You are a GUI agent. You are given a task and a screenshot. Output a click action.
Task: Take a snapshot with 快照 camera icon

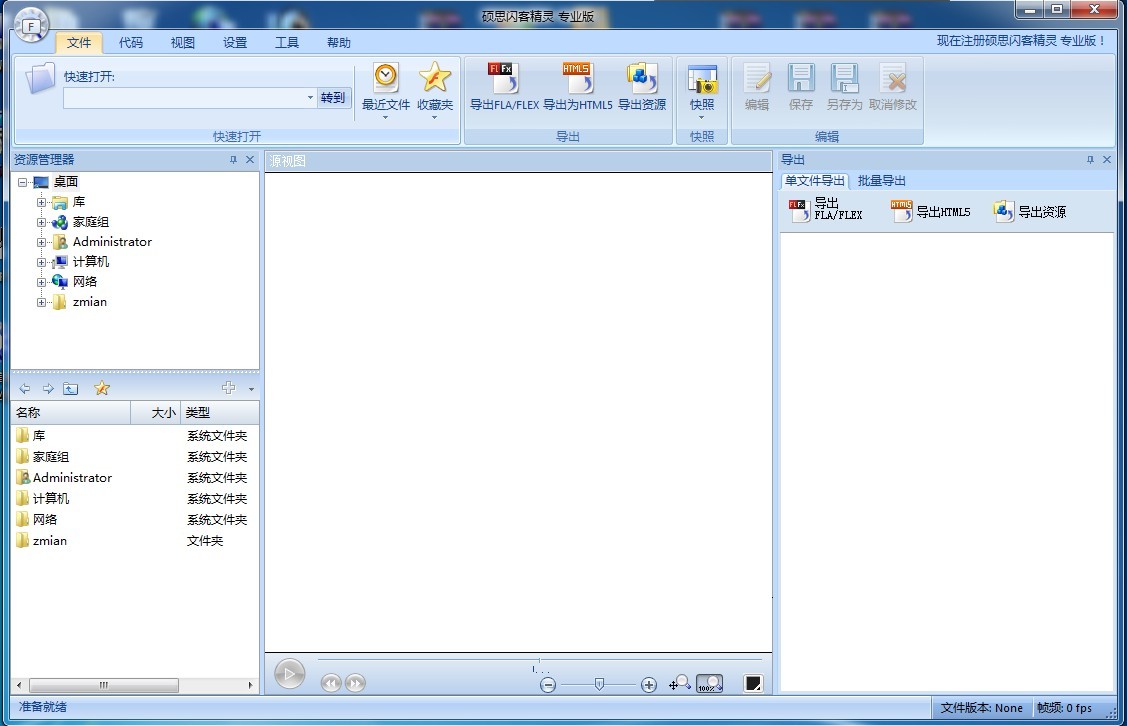(x=702, y=80)
